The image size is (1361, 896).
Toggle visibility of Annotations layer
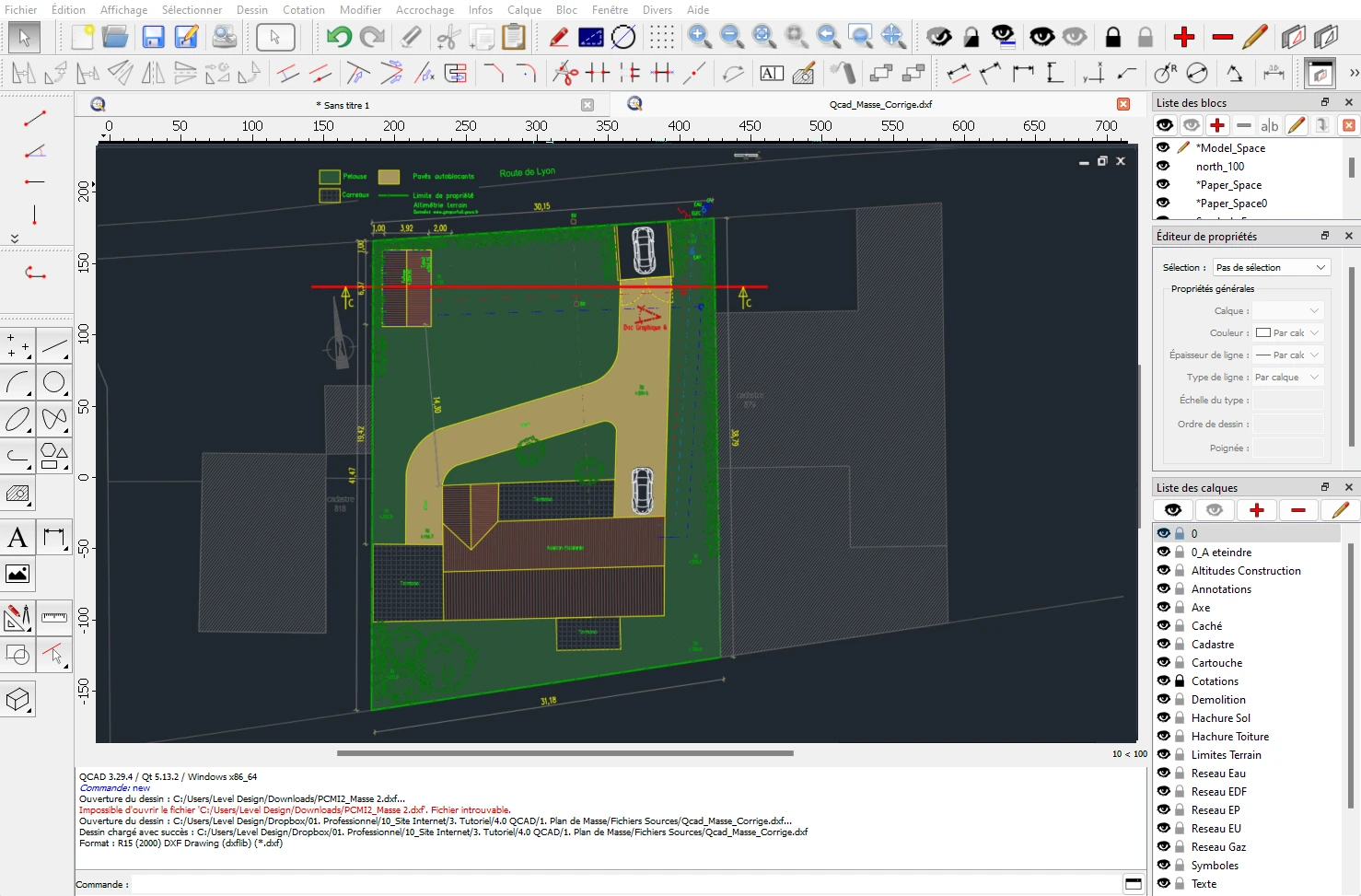(1164, 588)
